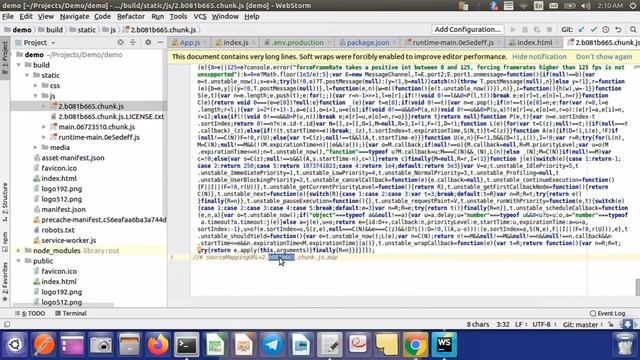The width and height of the screenshot is (640, 360).
Task: Click the Don't show again link
Action: point(604,57)
